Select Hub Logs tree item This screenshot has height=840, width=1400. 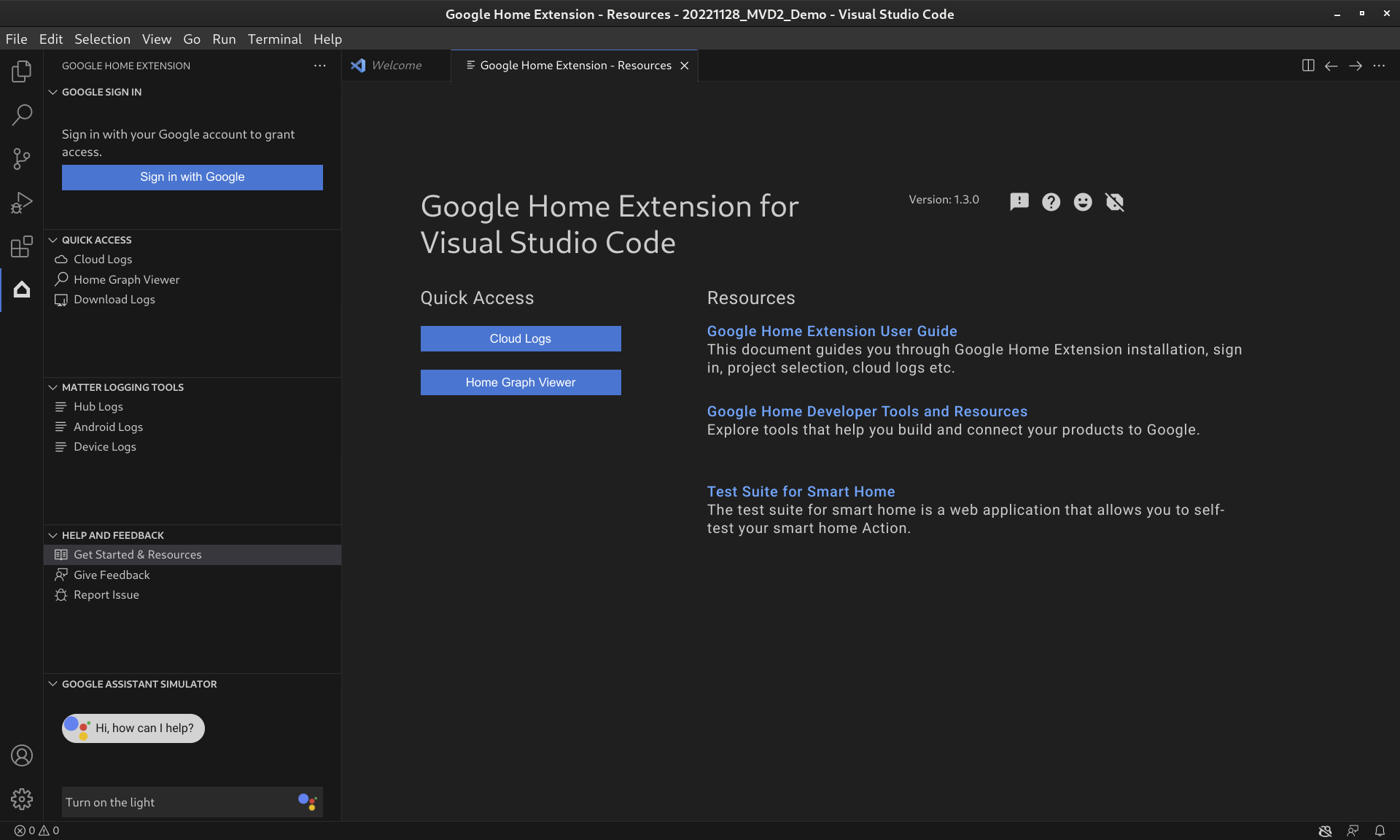[x=98, y=406]
